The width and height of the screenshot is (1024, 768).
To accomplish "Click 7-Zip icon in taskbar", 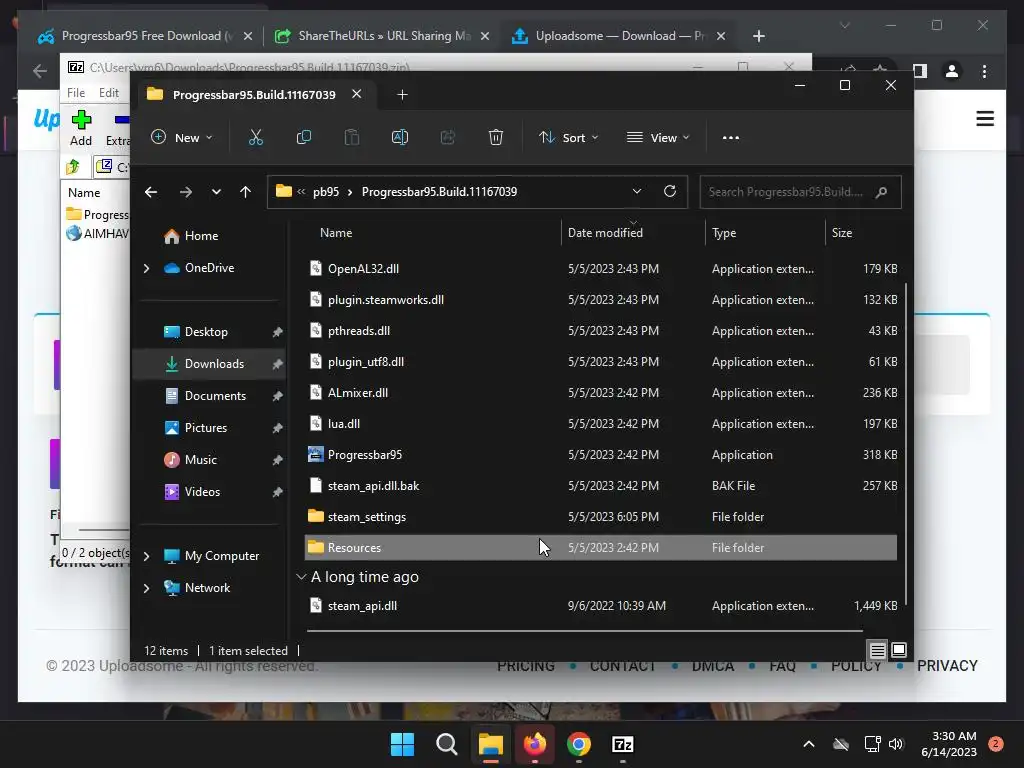I will pos(622,744).
